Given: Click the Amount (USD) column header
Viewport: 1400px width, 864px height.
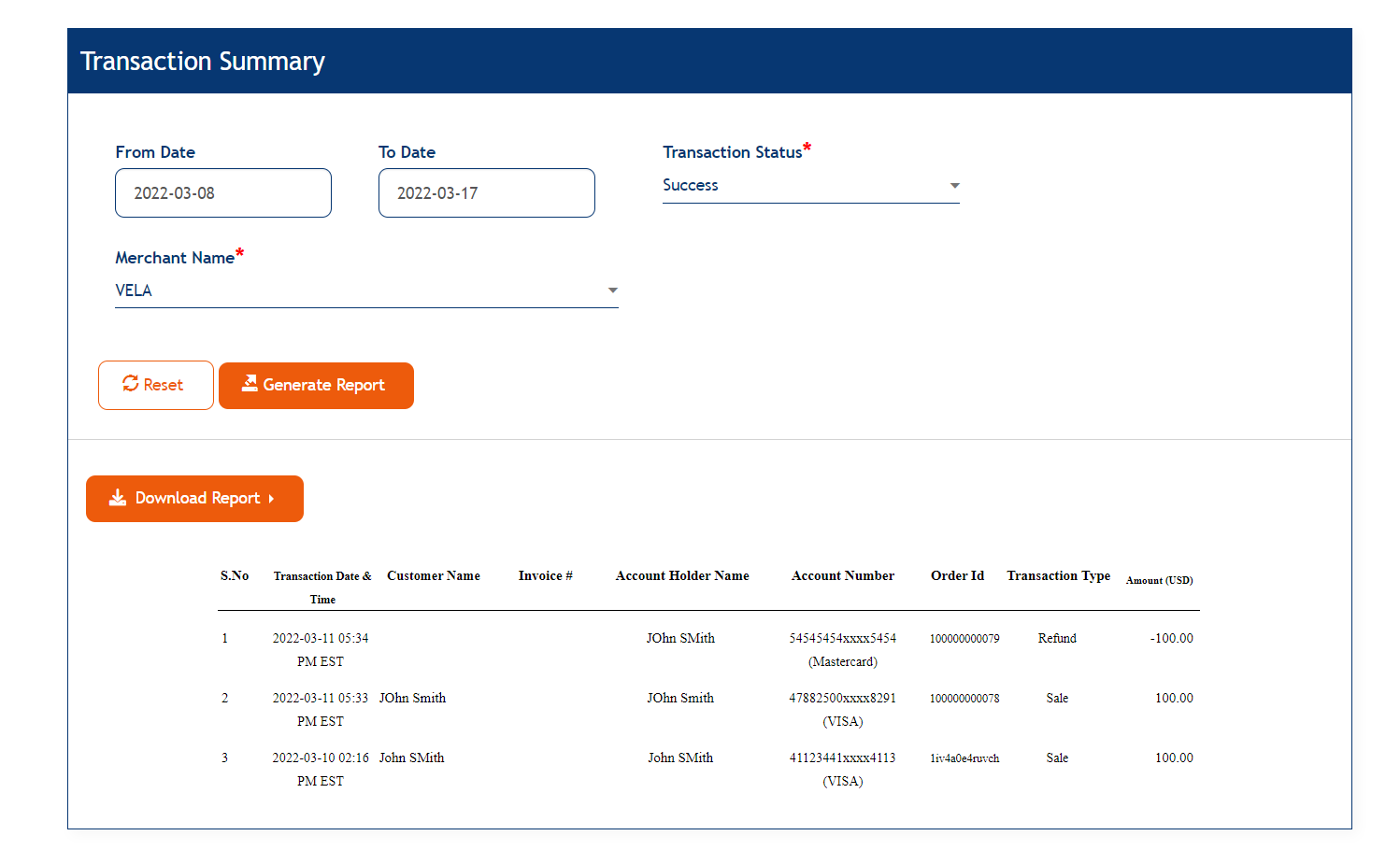Looking at the screenshot, I should click(1159, 580).
